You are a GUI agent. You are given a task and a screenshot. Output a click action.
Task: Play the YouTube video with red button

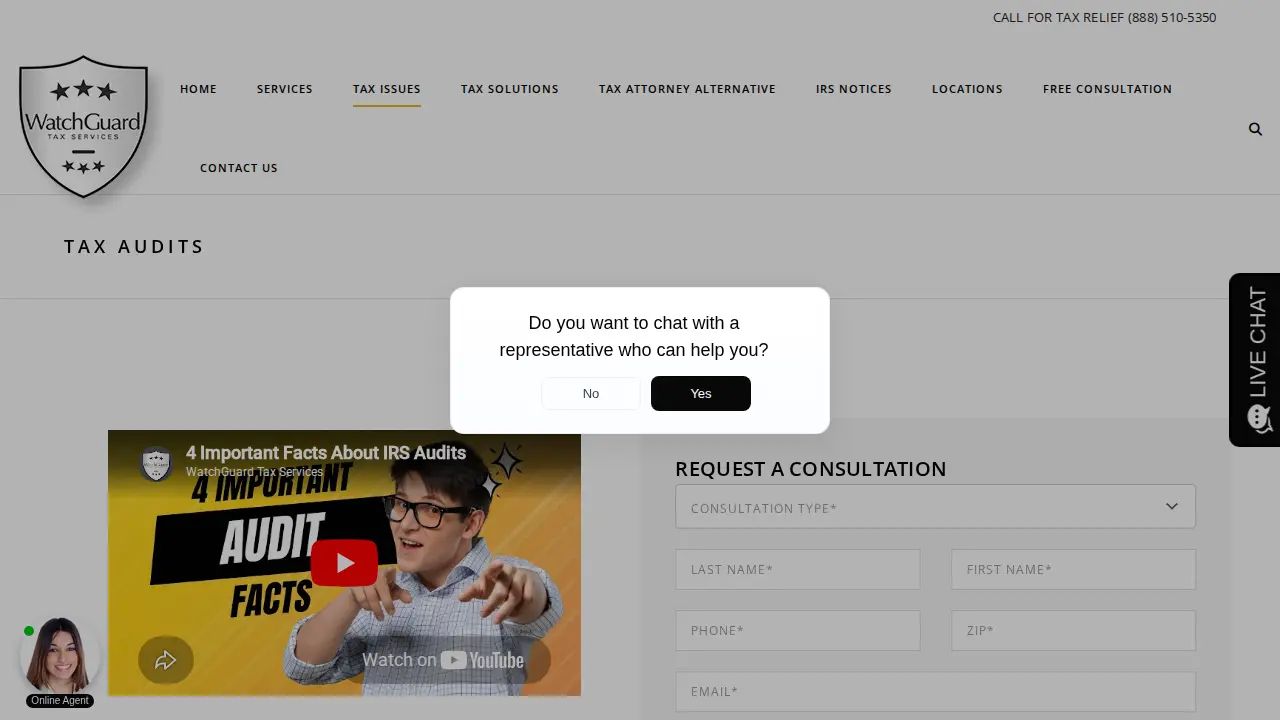[x=344, y=563]
